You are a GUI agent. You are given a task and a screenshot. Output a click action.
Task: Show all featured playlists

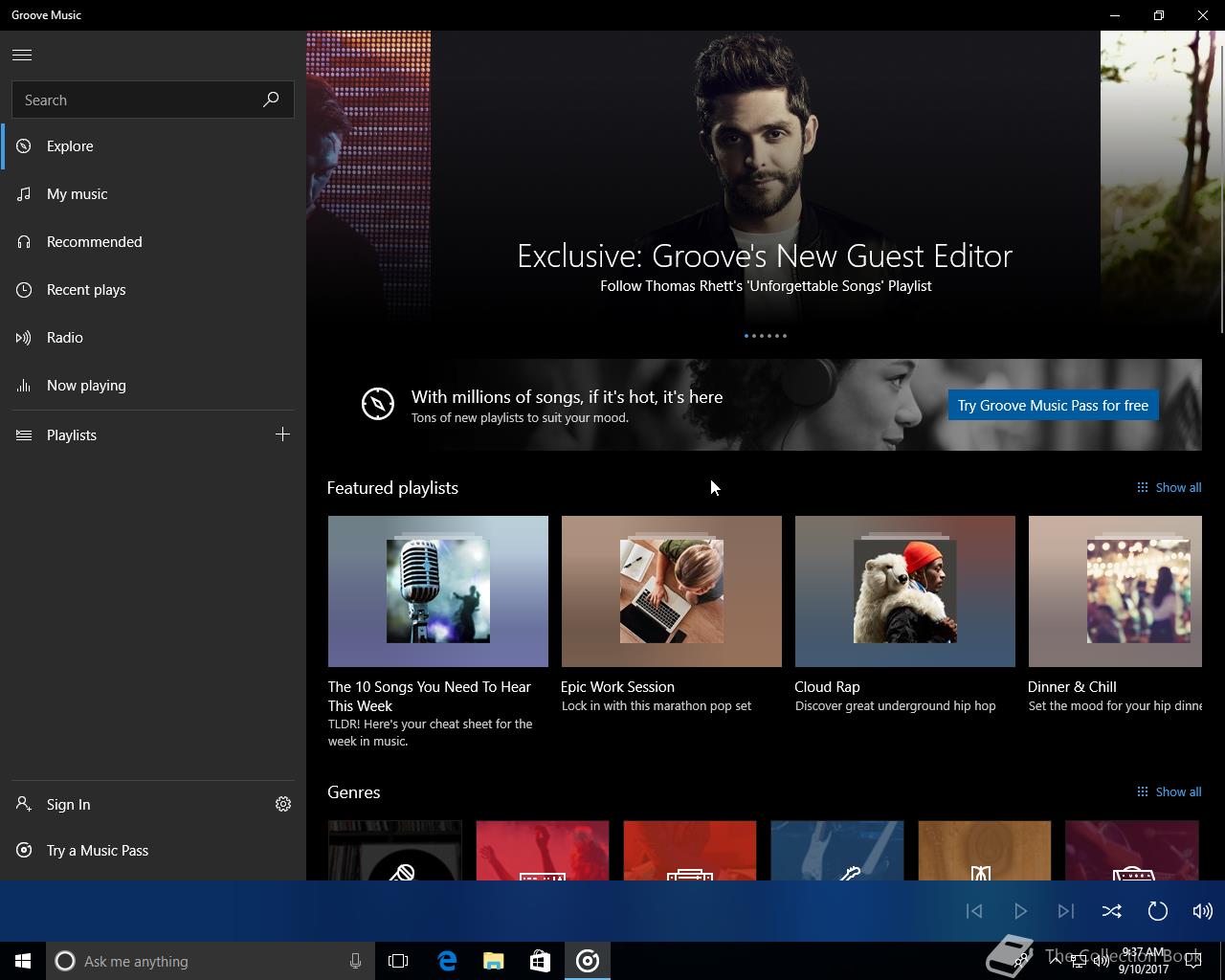[x=1169, y=488]
